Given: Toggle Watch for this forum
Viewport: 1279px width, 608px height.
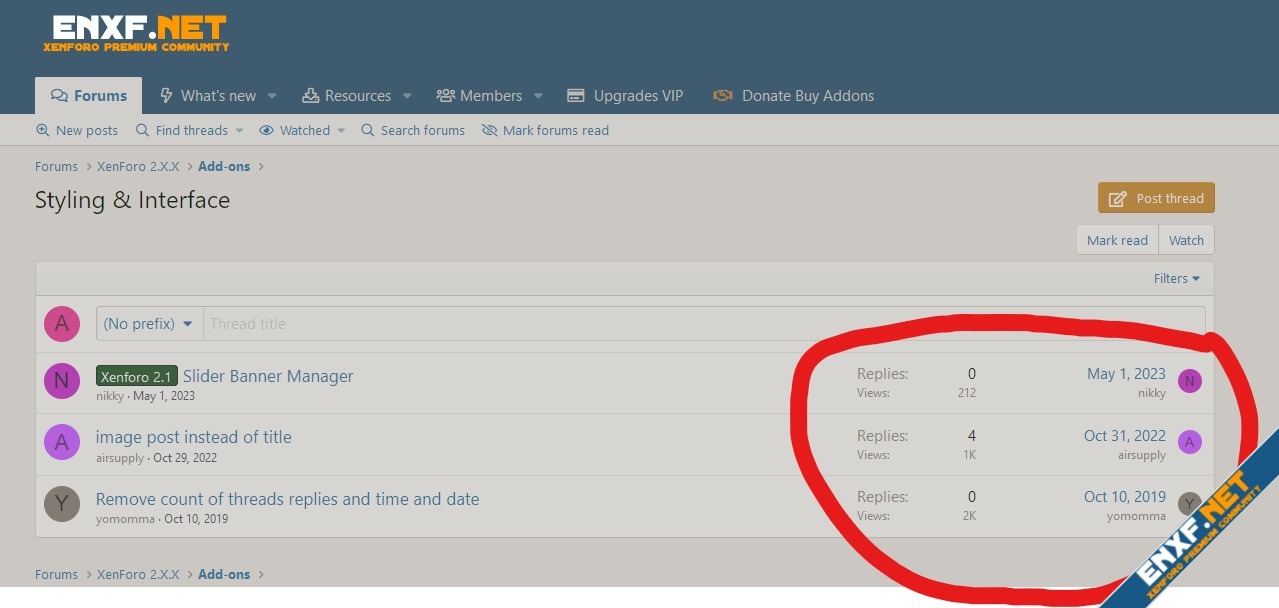Looking at the screenshot, I should pos(1186,240).
